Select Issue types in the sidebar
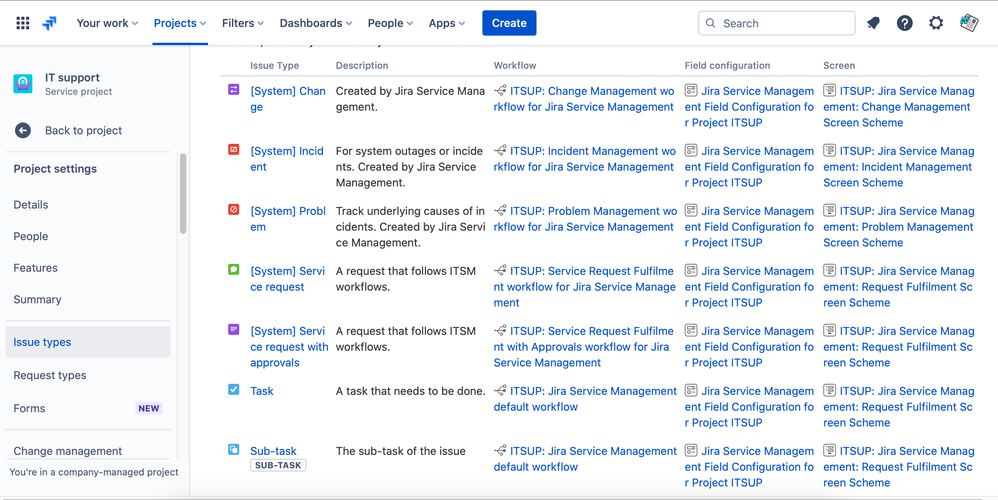 [88, 342]
